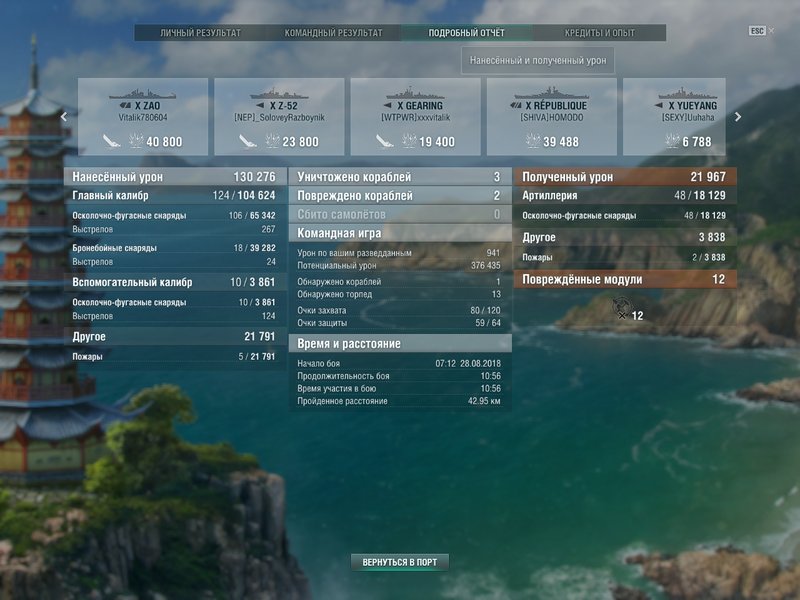The width and height of the screenshot is (800, 600).
Task: Select player name Vitalik780604
Action: click(143, 117)
